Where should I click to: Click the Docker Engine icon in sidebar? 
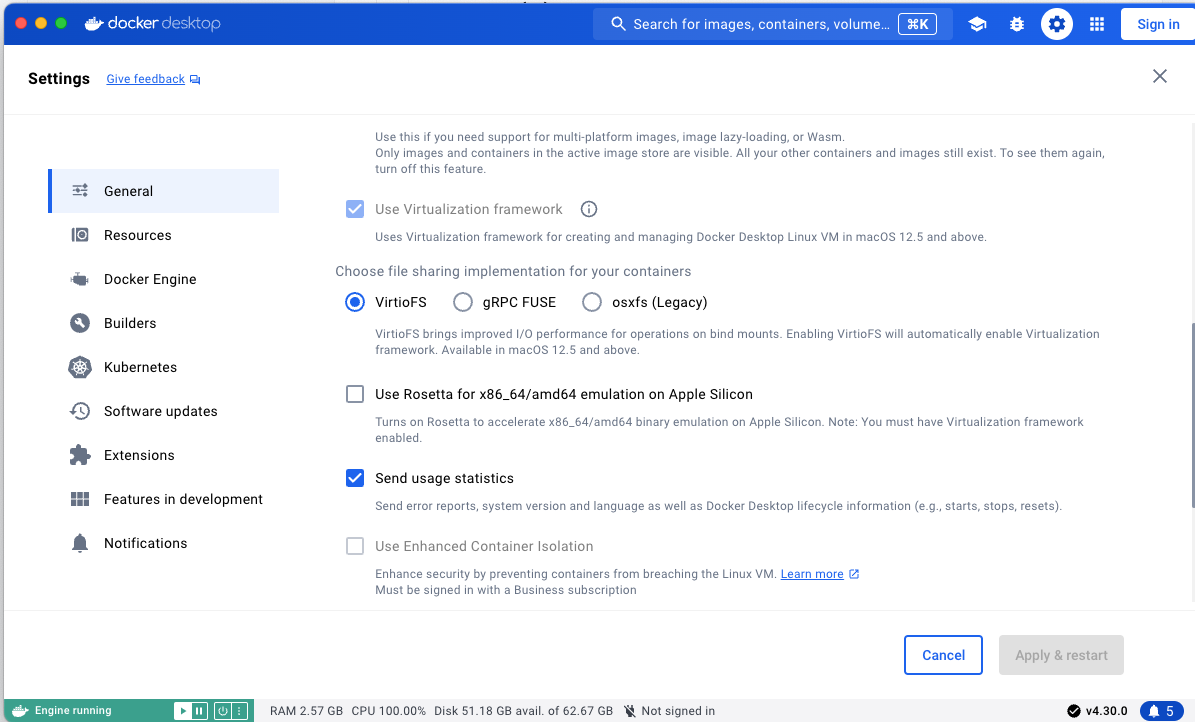point(80,279)
